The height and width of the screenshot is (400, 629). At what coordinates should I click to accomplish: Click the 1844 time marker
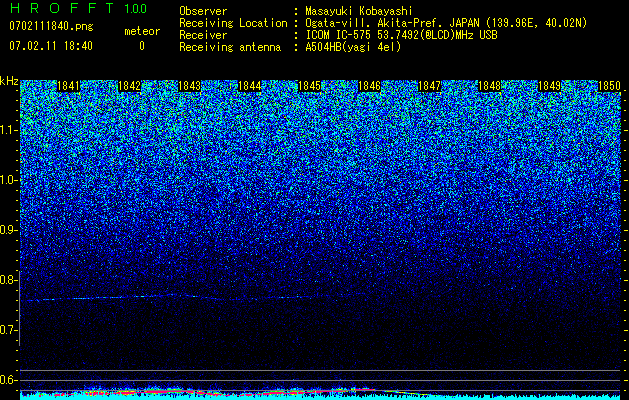tap(250, 86)
